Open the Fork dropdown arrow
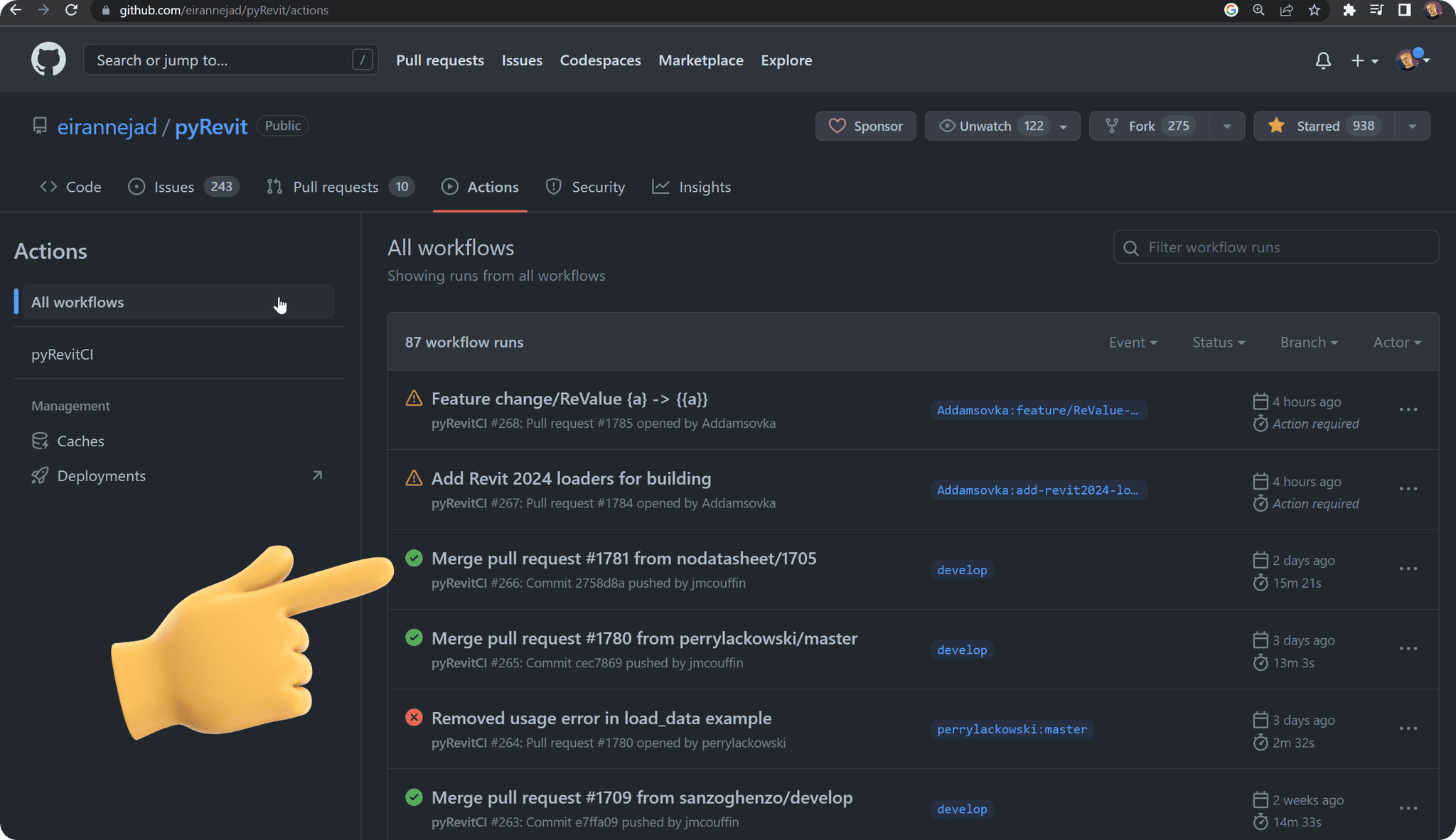Screen dimensions: 1456x840 1226,126
